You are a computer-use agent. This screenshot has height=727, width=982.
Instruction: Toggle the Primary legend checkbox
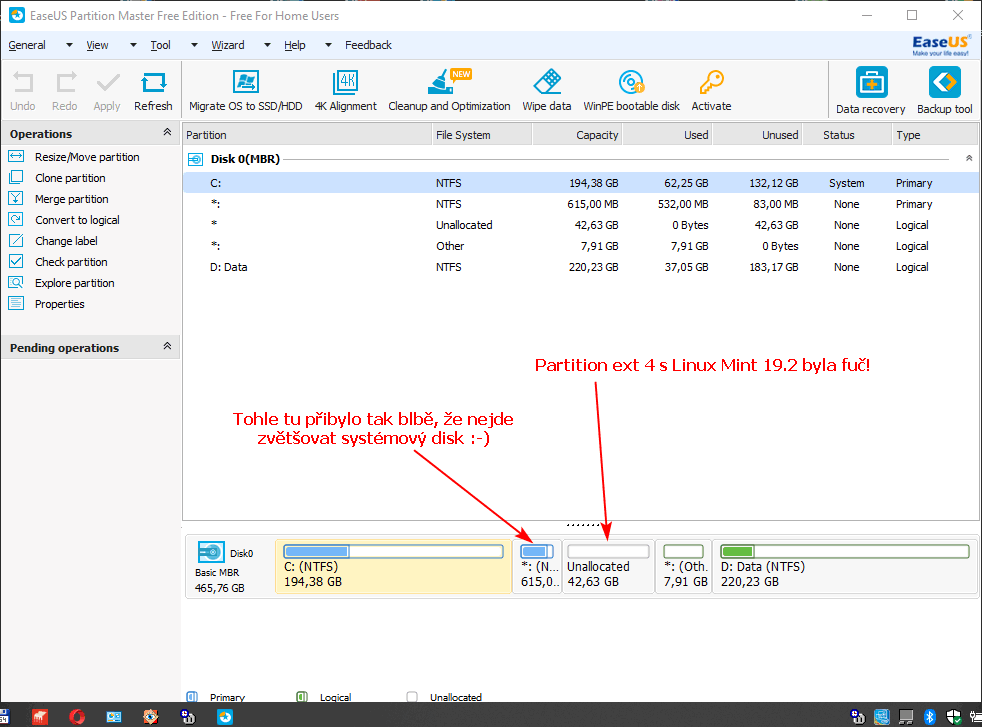(x=192, y=697)
